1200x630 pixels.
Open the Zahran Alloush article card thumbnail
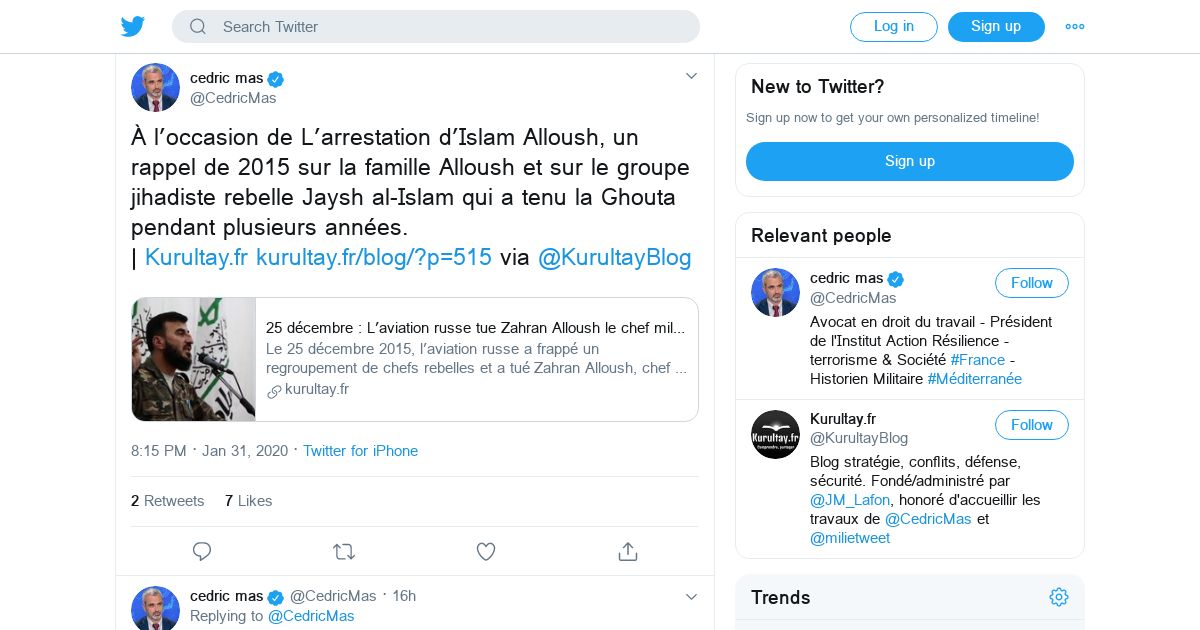(194, 359)
